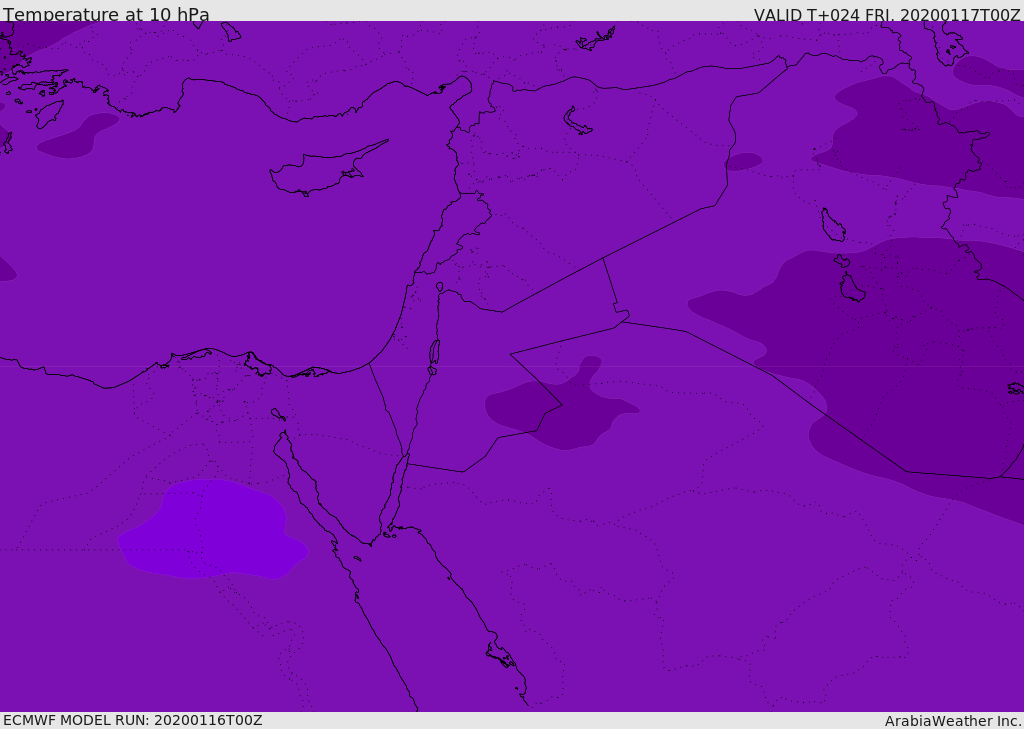This screenshot has width=1024, height=729.
Task: Click Lake Assad in northern Syria
Action: click(576, 121)
